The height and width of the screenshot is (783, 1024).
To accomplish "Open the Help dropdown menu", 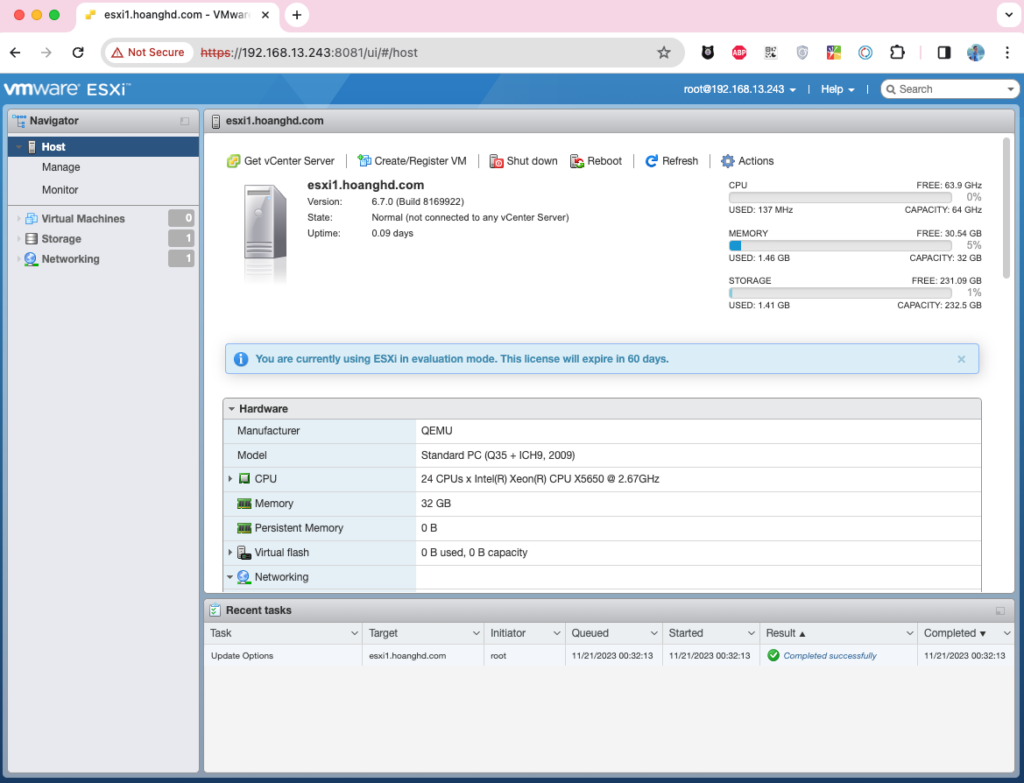I will [x=837, y=89].
